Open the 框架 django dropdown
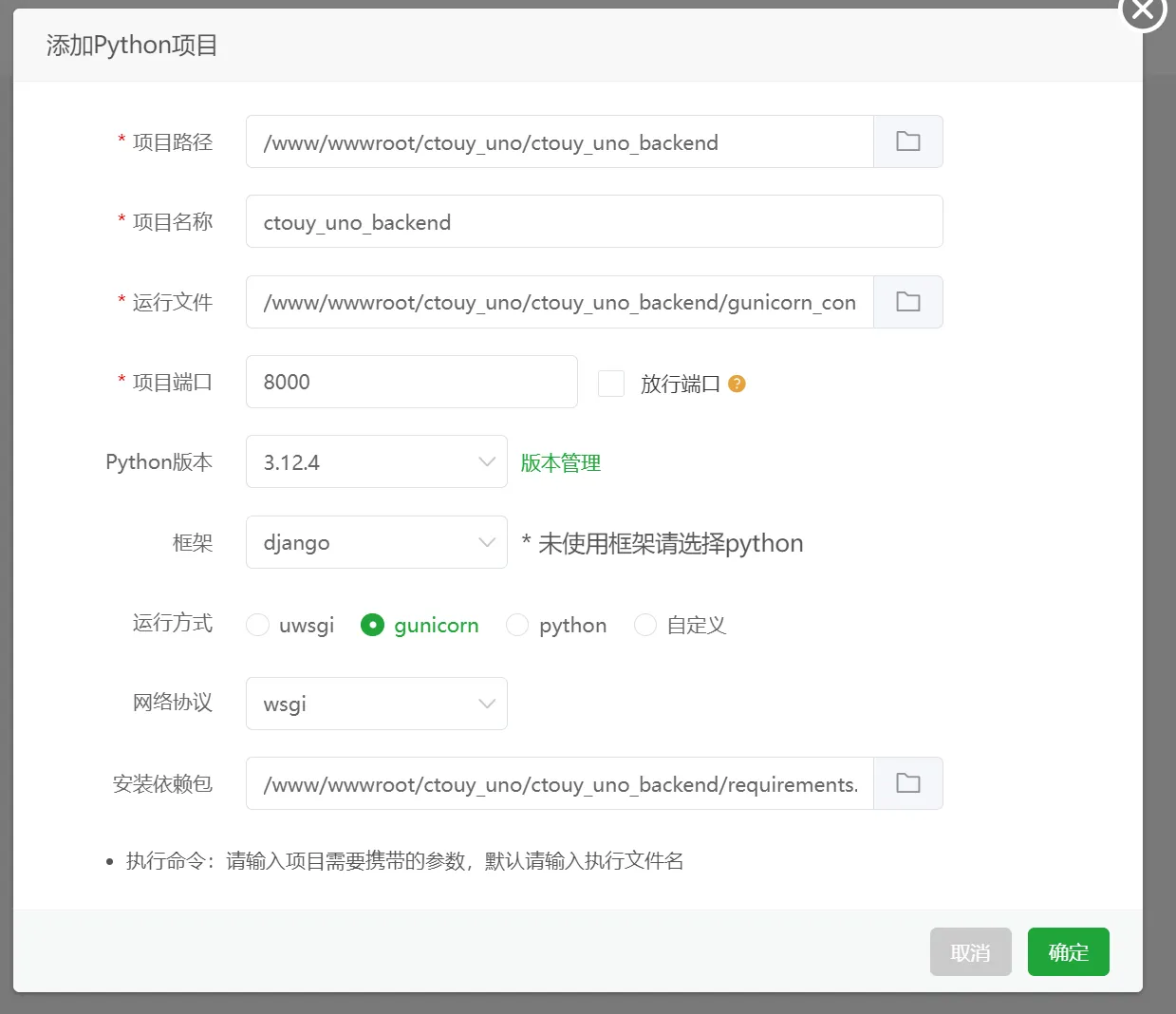Screen dimensions: 1176x1014 [377, 542]
